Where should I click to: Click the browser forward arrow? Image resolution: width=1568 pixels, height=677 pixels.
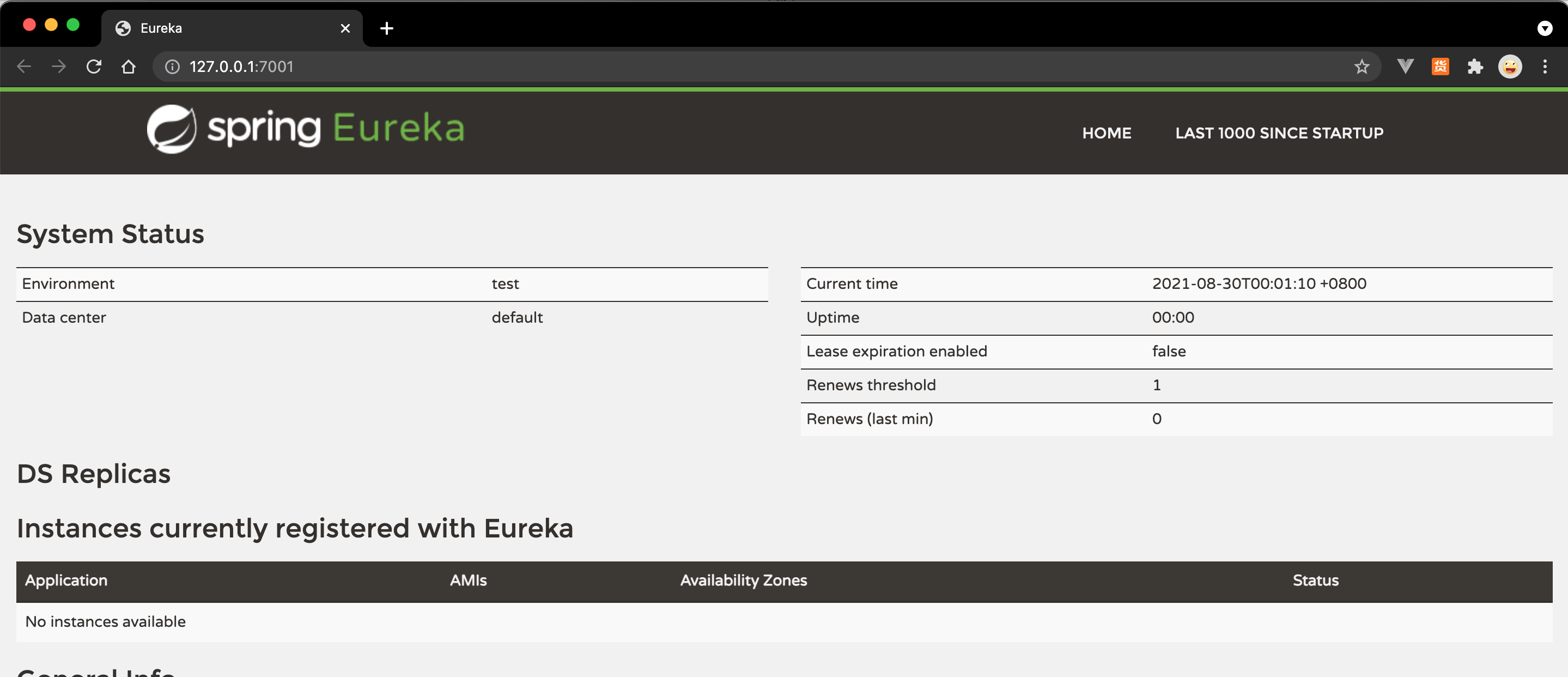pyautogui.click(x=58, y=67)
